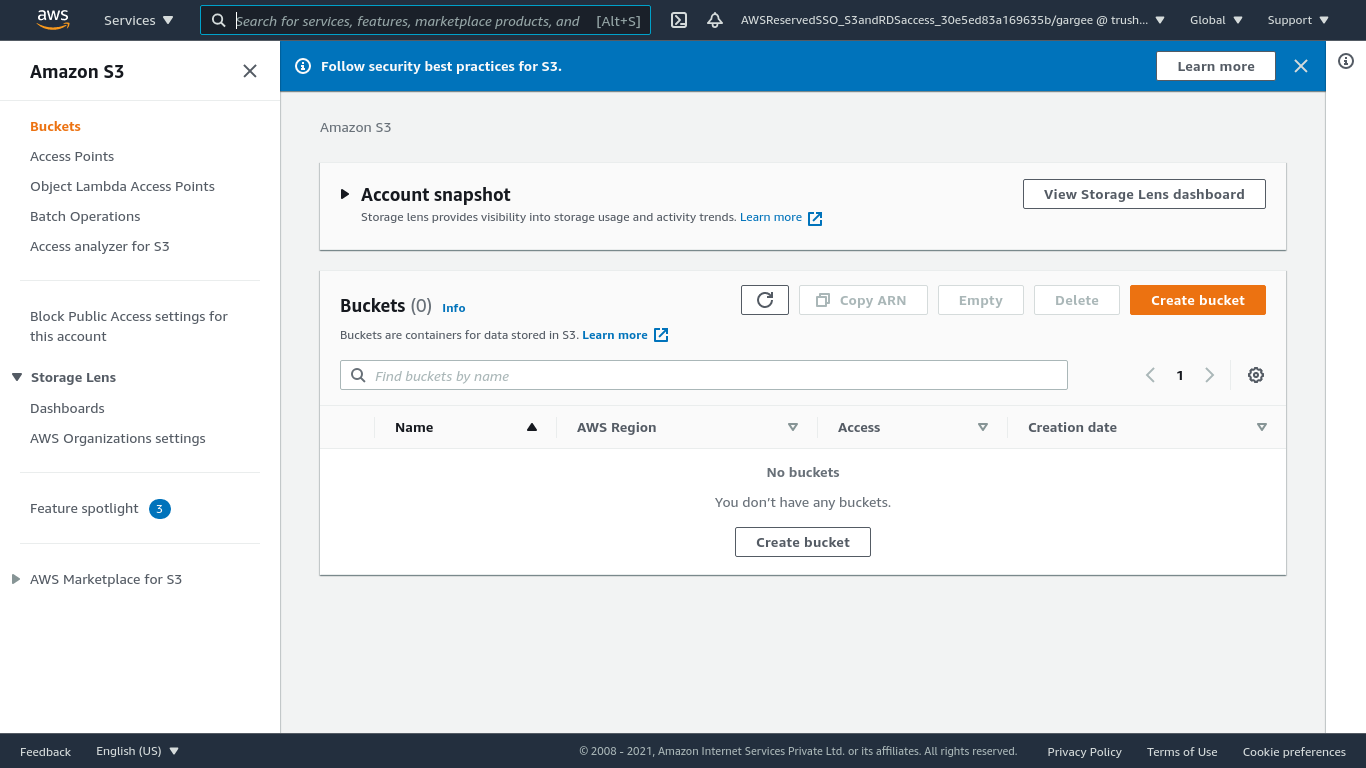Click Create bucket under No buckets message
1366x768 pixels.
point(803,542)
